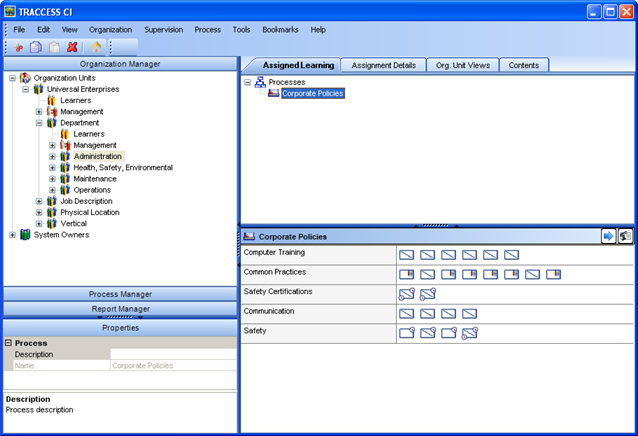Image resolution: width=638 pixels, height=436 pixels.
Task: Click the Communication row label
Action: pyautogui.click(x=269, y=311)
